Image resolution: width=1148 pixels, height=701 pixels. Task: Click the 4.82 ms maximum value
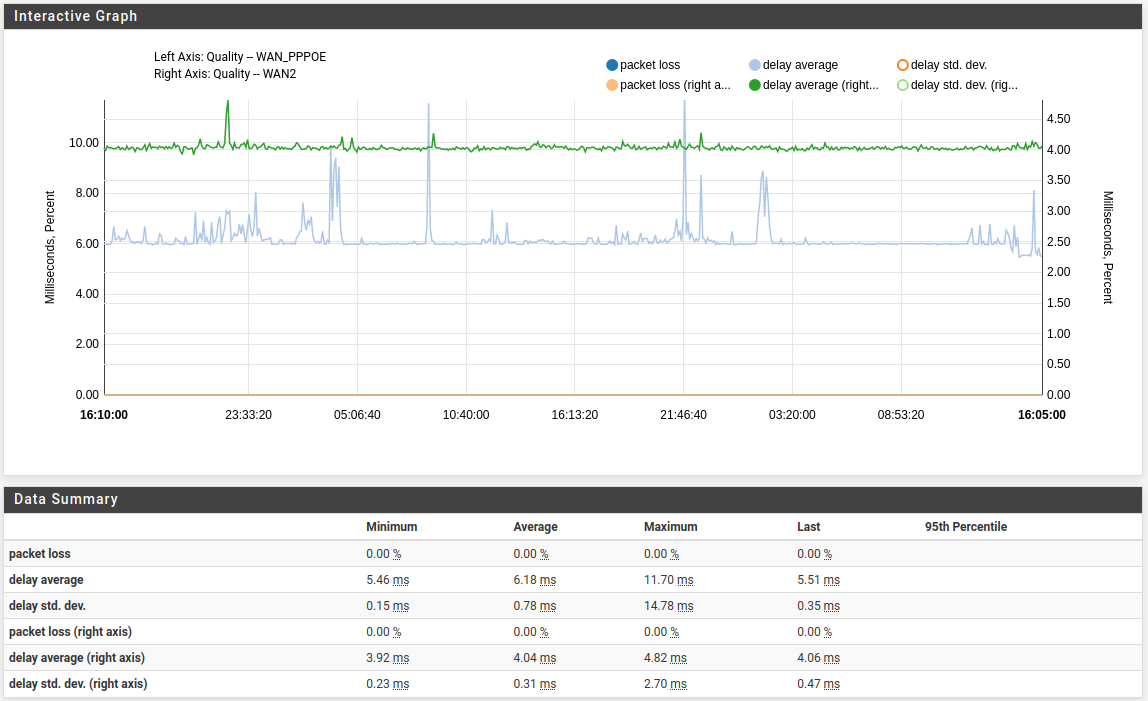[x=666, y=659]
